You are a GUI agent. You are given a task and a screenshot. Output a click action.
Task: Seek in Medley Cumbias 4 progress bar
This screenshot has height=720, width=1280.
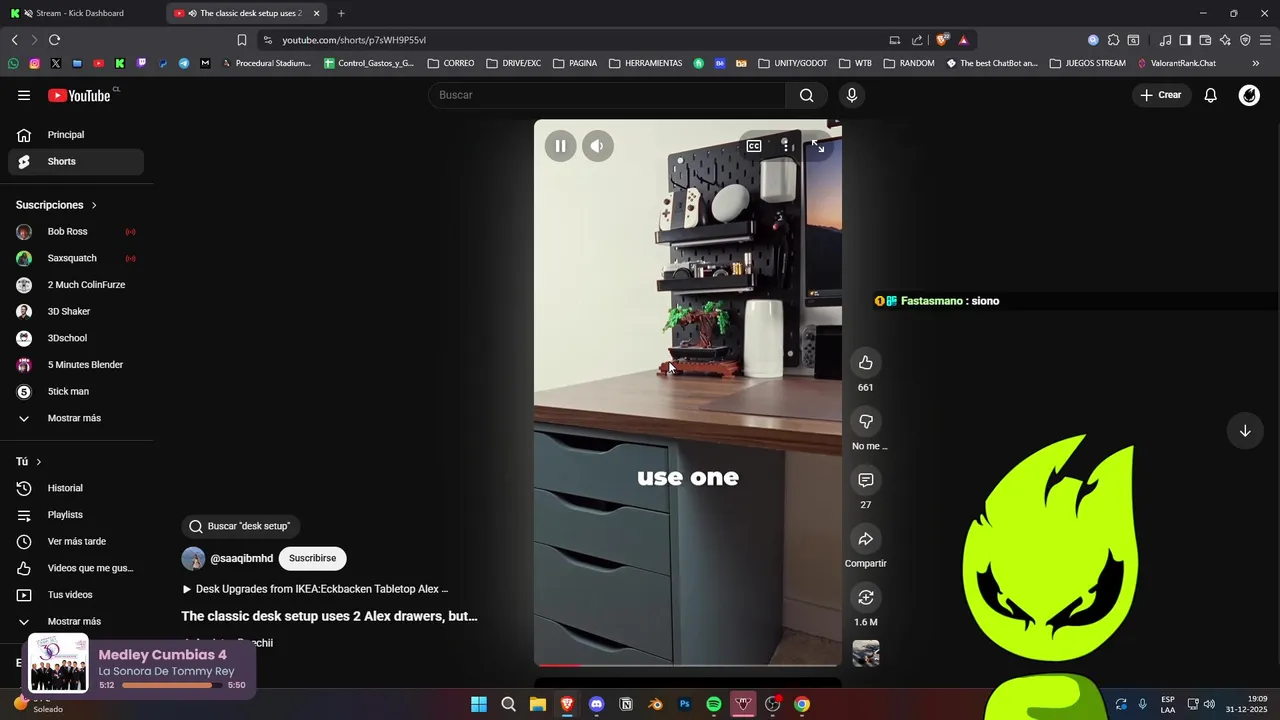[172, 686]
